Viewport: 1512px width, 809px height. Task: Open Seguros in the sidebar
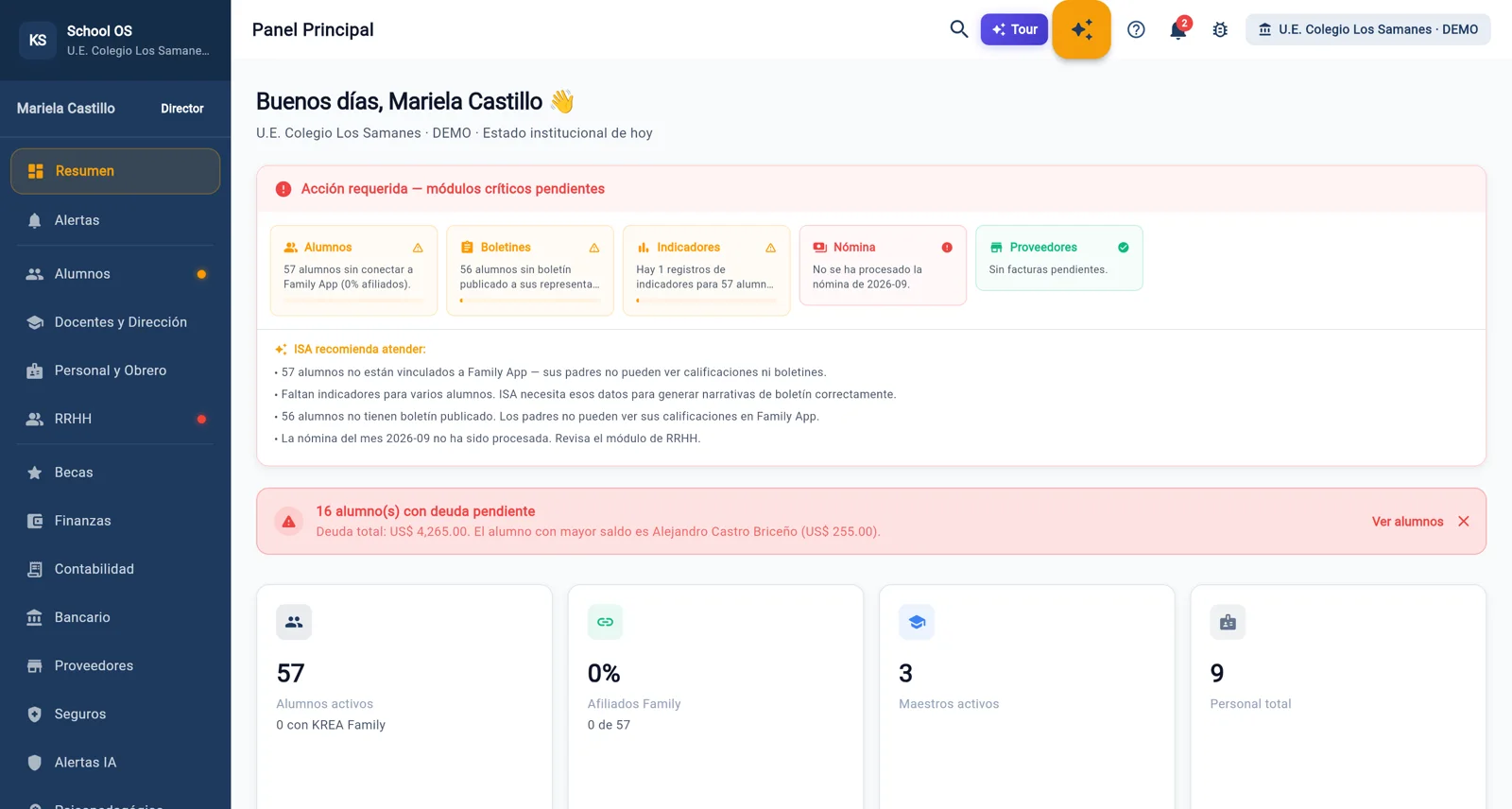(x=115, y=714)
